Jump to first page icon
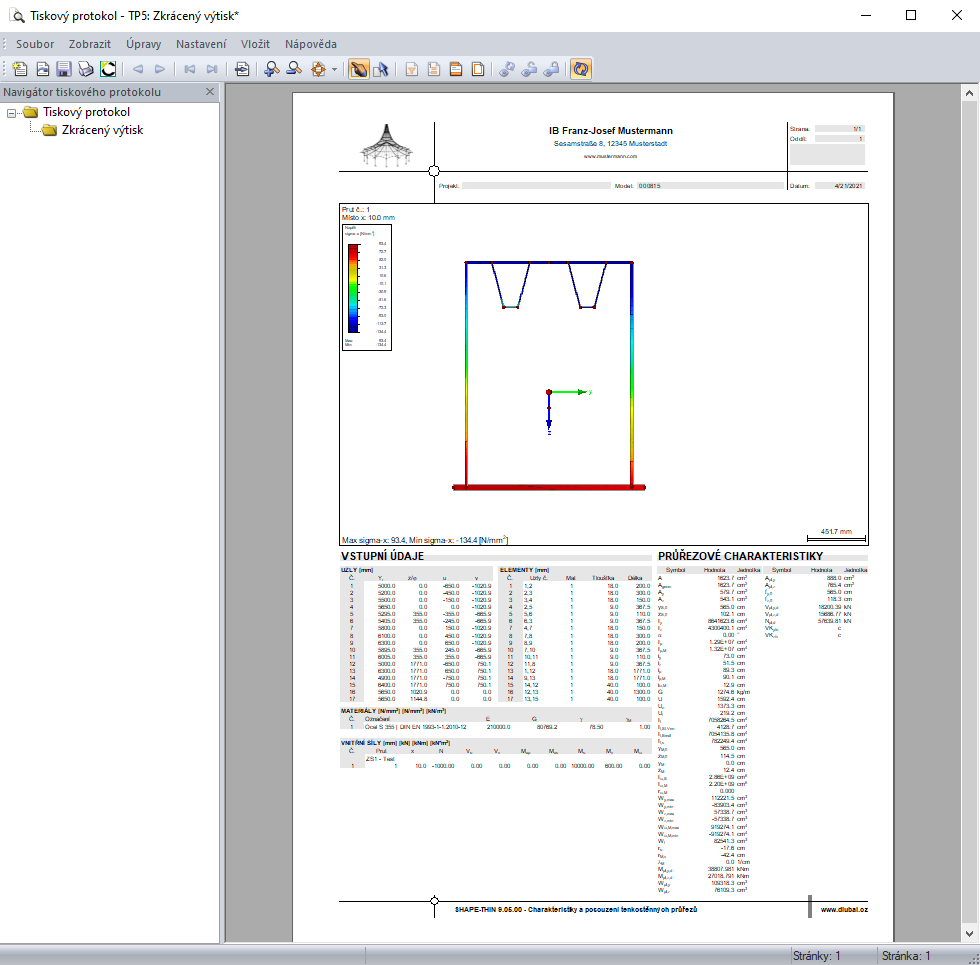 click(x=190, y=69)
